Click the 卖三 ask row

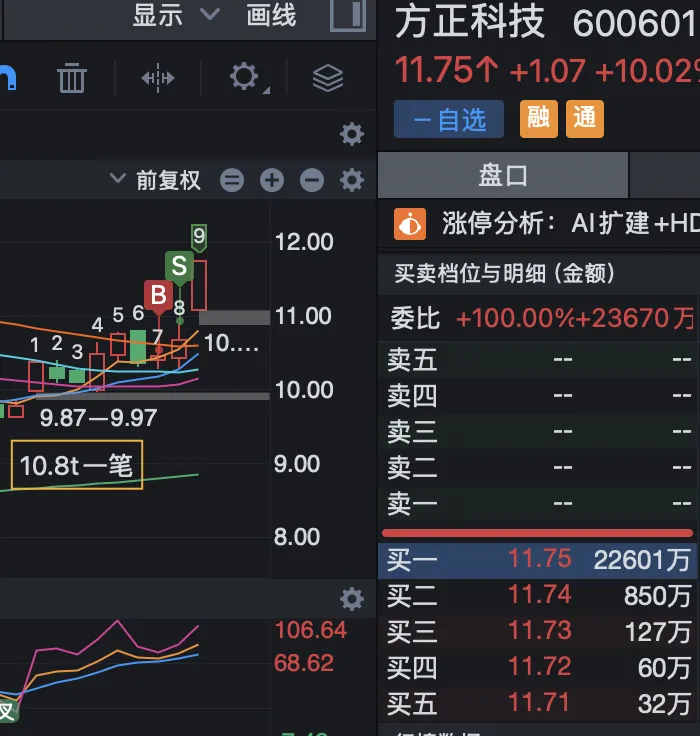click(538, 432)
